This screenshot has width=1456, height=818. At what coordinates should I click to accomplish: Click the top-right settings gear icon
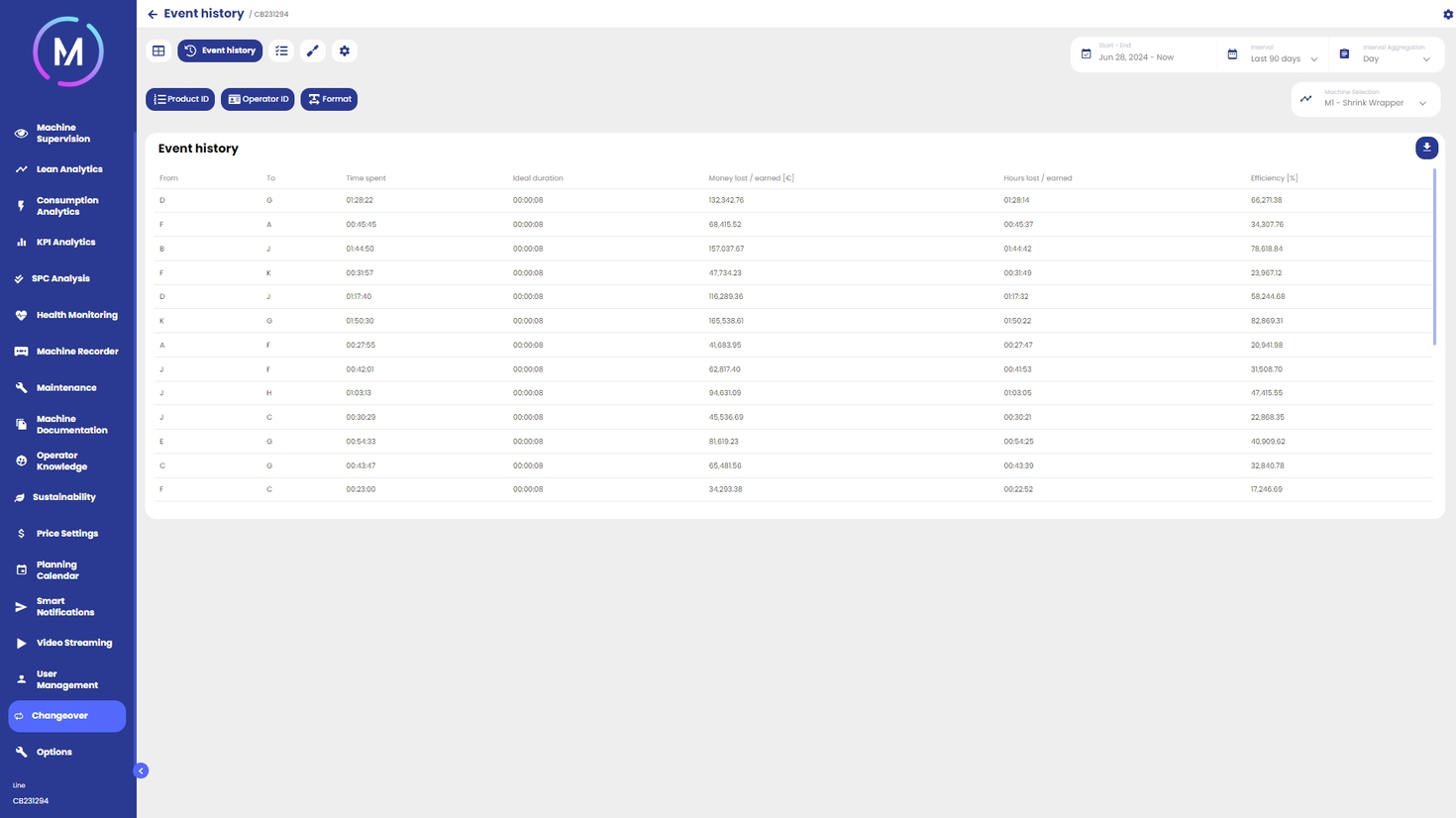pyautogui.click(x=1447, y=14)
